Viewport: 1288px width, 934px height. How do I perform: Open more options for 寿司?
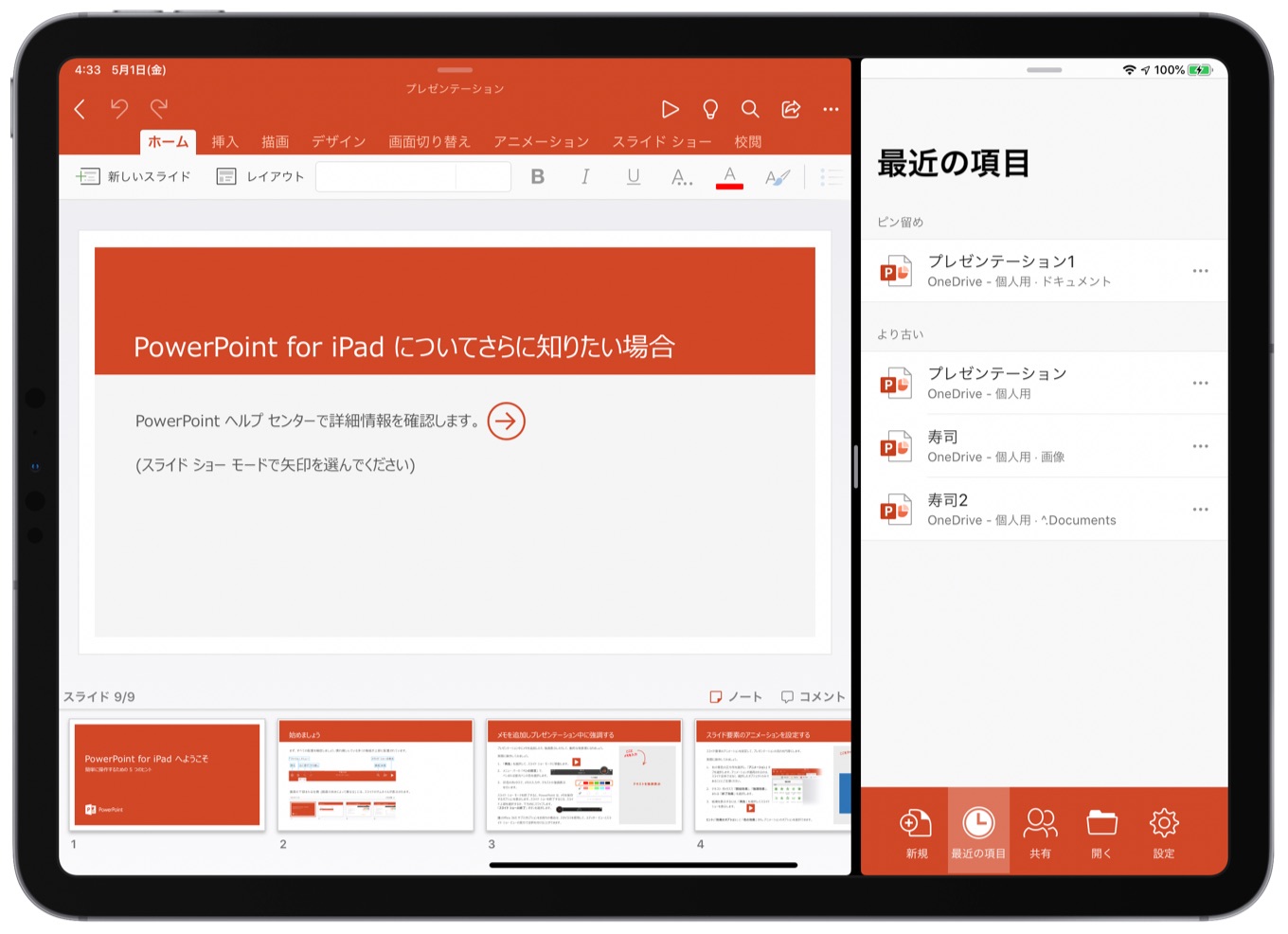pyautogui.click(x=1200, y=446)
